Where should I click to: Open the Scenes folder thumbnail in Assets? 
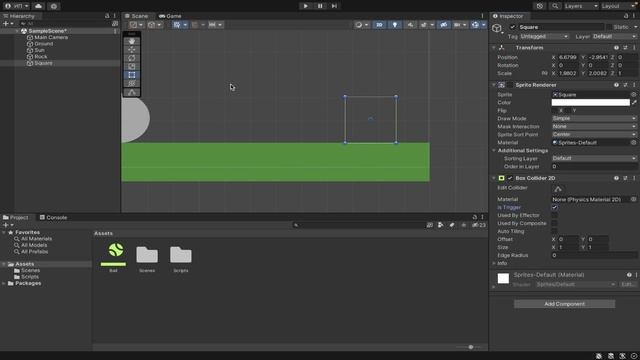(x=147, y=255)
